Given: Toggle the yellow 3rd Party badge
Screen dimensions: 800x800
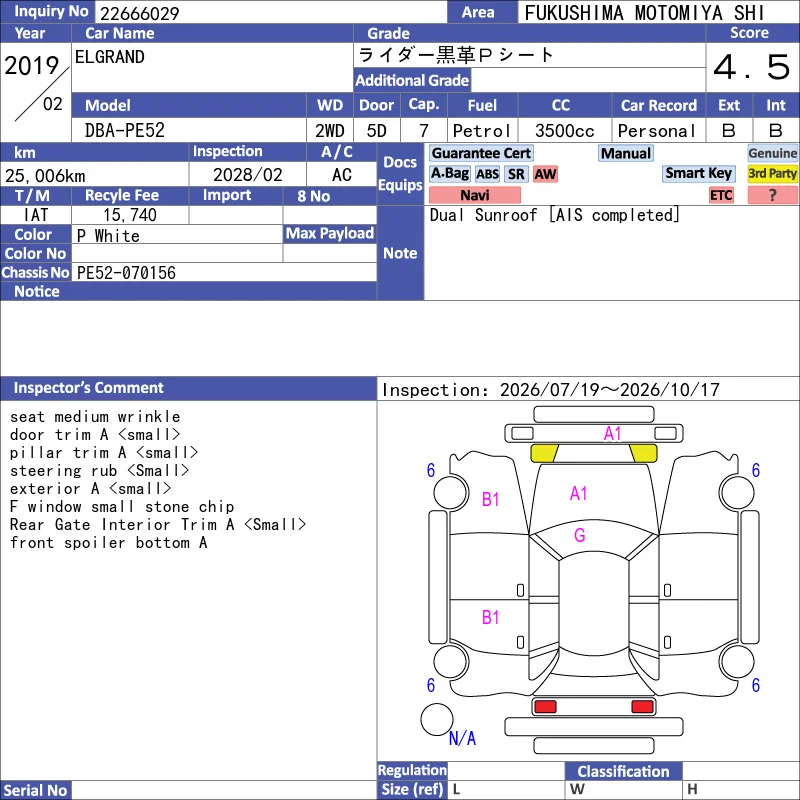Looking at the screenshot, I should click(x=772, y=173).
